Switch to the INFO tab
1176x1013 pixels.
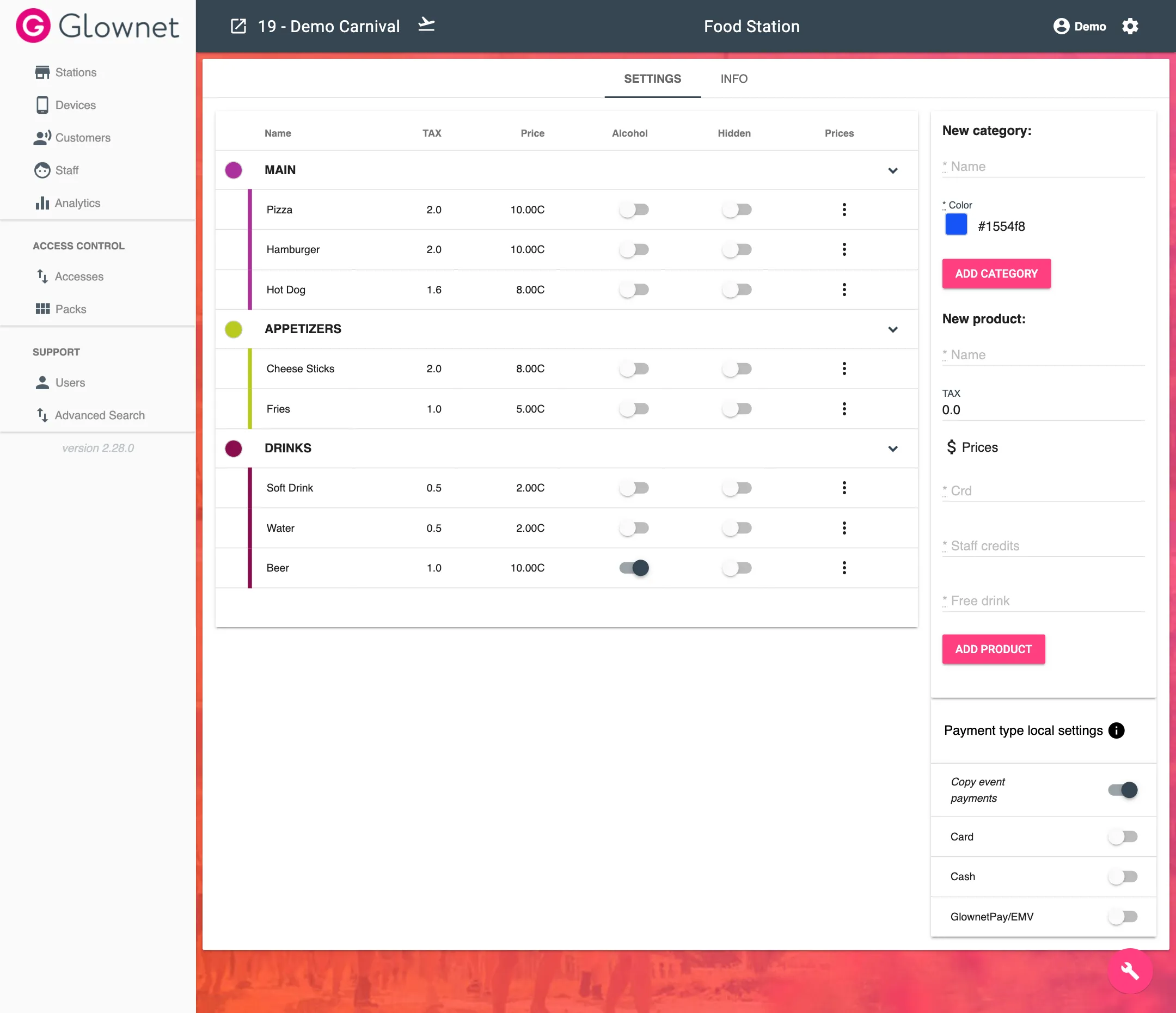point(734,79)
